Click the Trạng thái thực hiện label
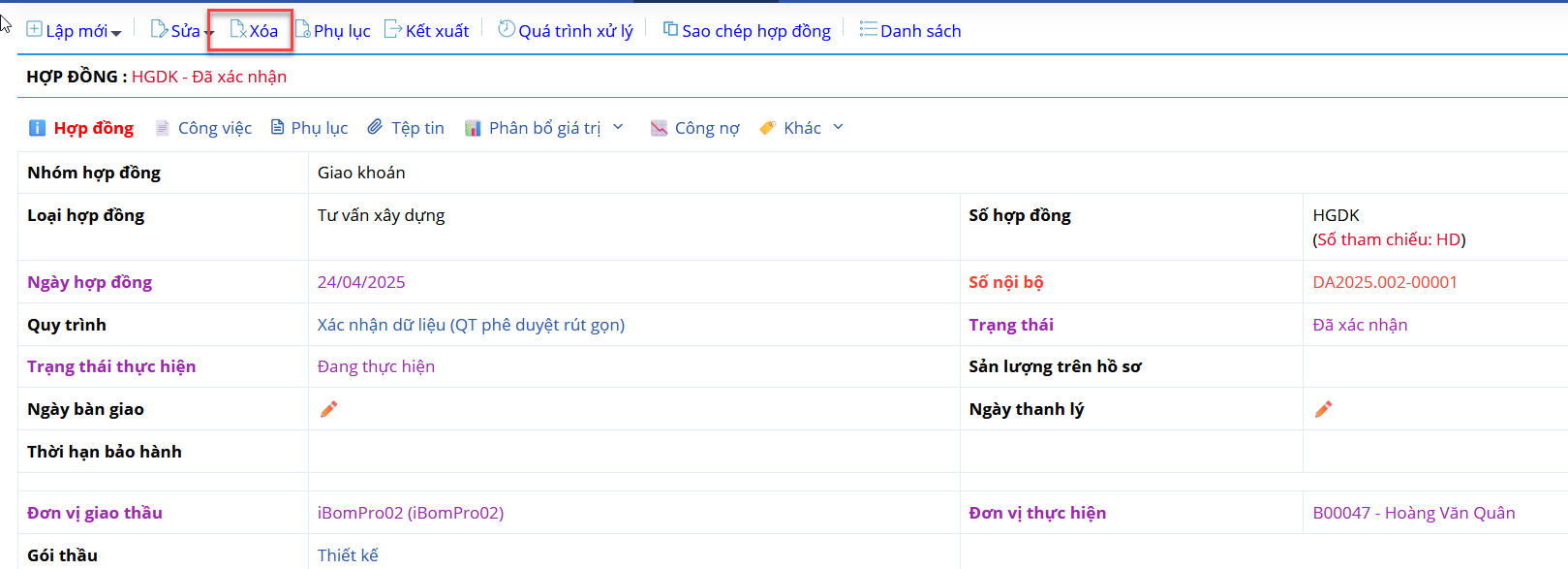This screenshot has height=569, width=1568. (x=111, y=366)
